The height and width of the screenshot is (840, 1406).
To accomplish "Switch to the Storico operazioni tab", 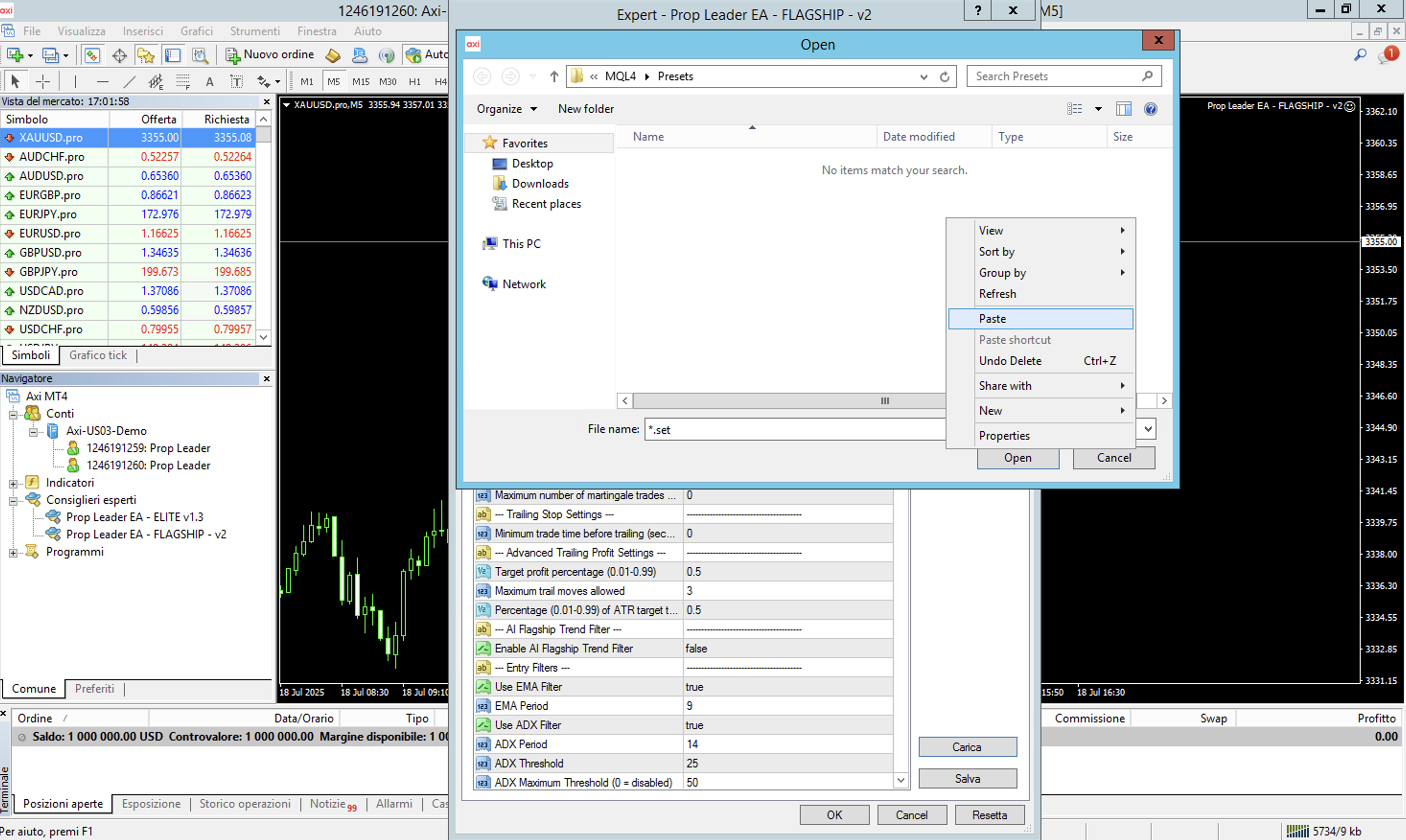I will 245,804.
